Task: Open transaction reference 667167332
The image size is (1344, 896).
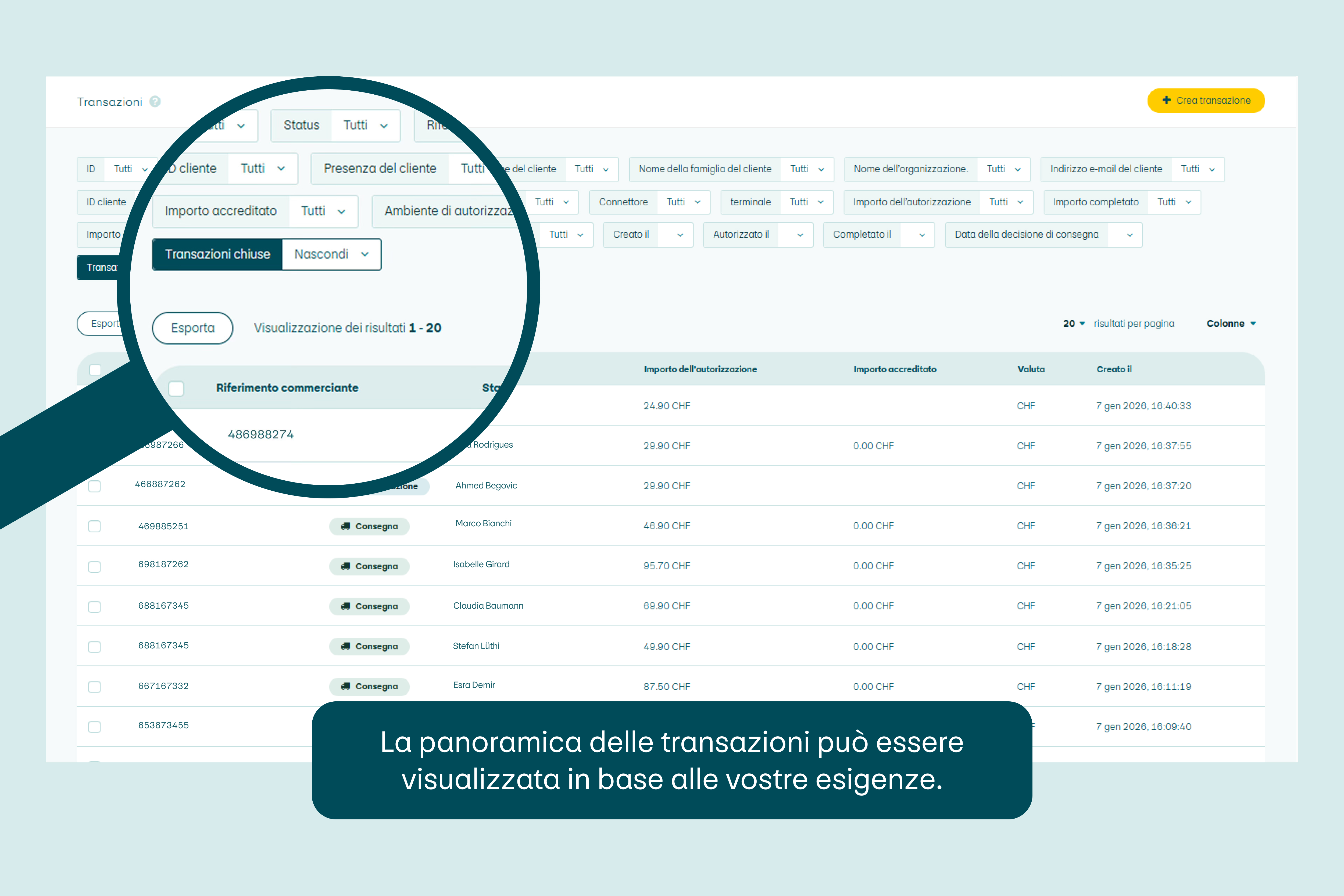Action: [163, 686]
